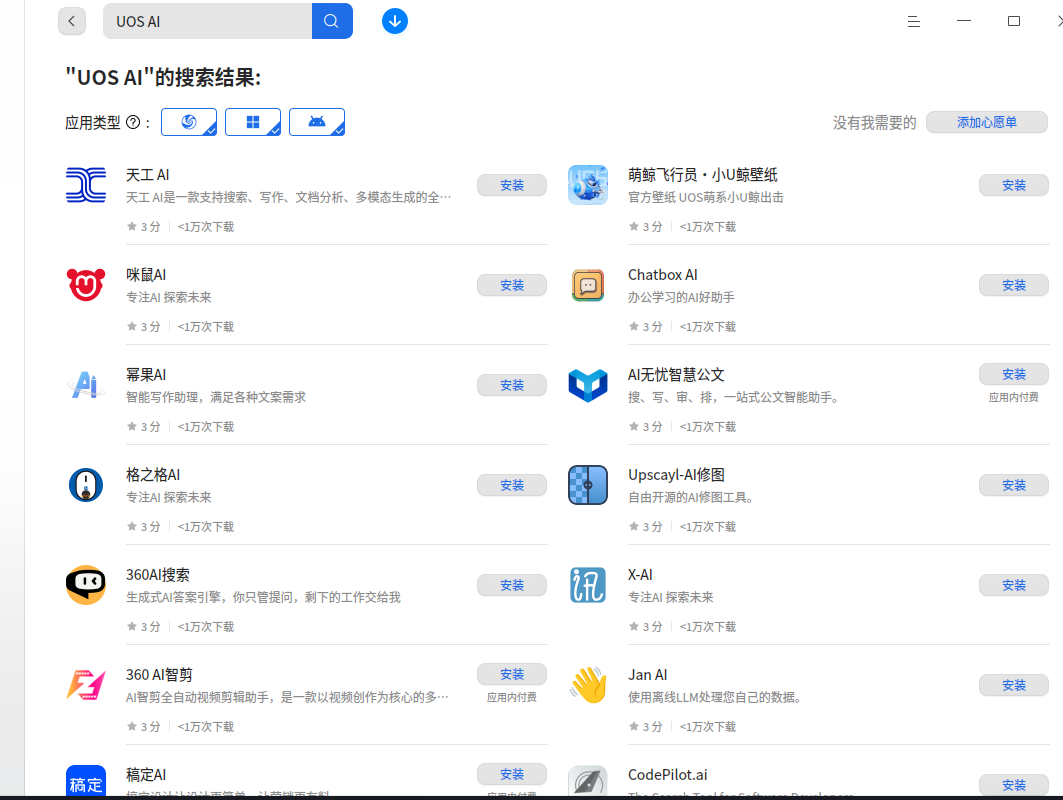
Task: Open the 360AI搜索 app title
Action: pyautogui.click(x=158, y=575)
